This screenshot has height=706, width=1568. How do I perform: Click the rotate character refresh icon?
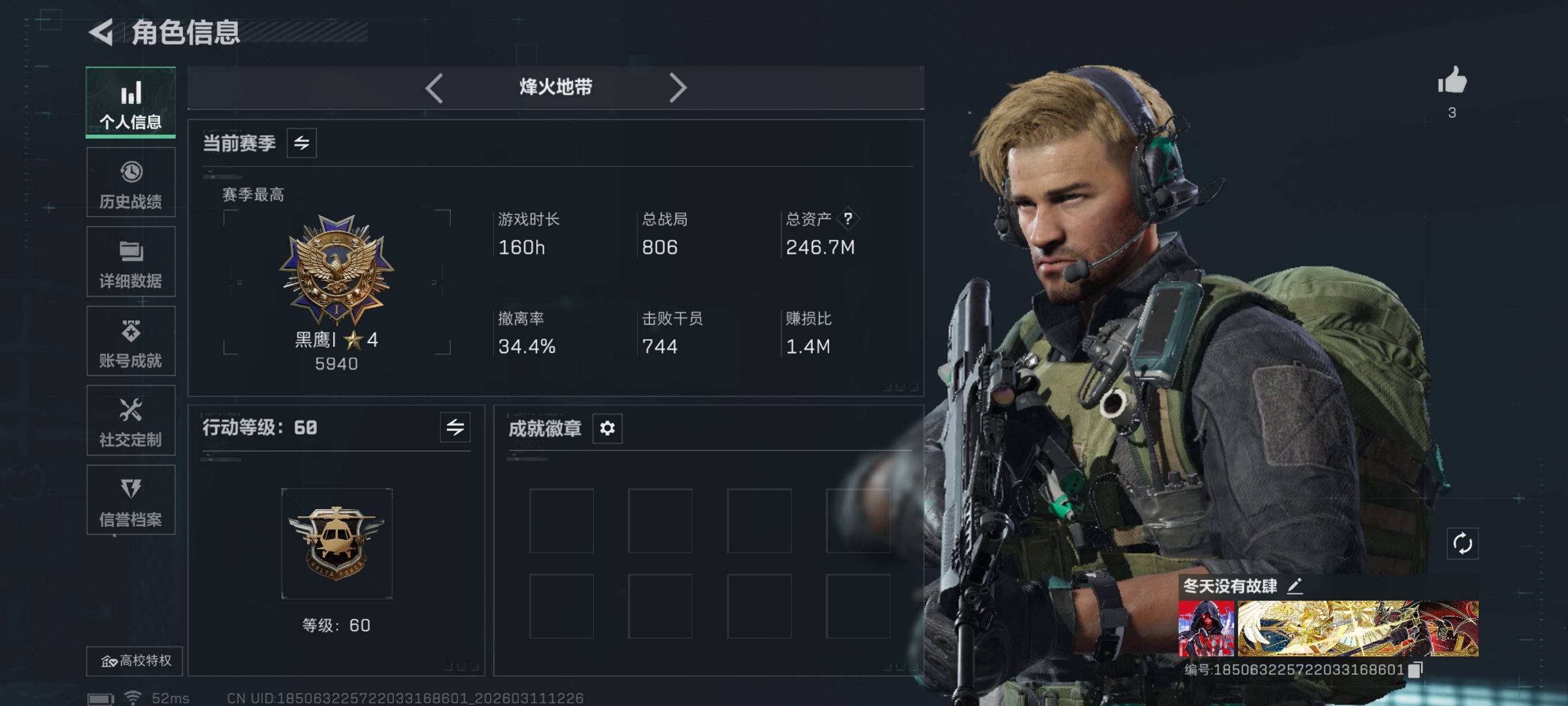click(1462, 543)
